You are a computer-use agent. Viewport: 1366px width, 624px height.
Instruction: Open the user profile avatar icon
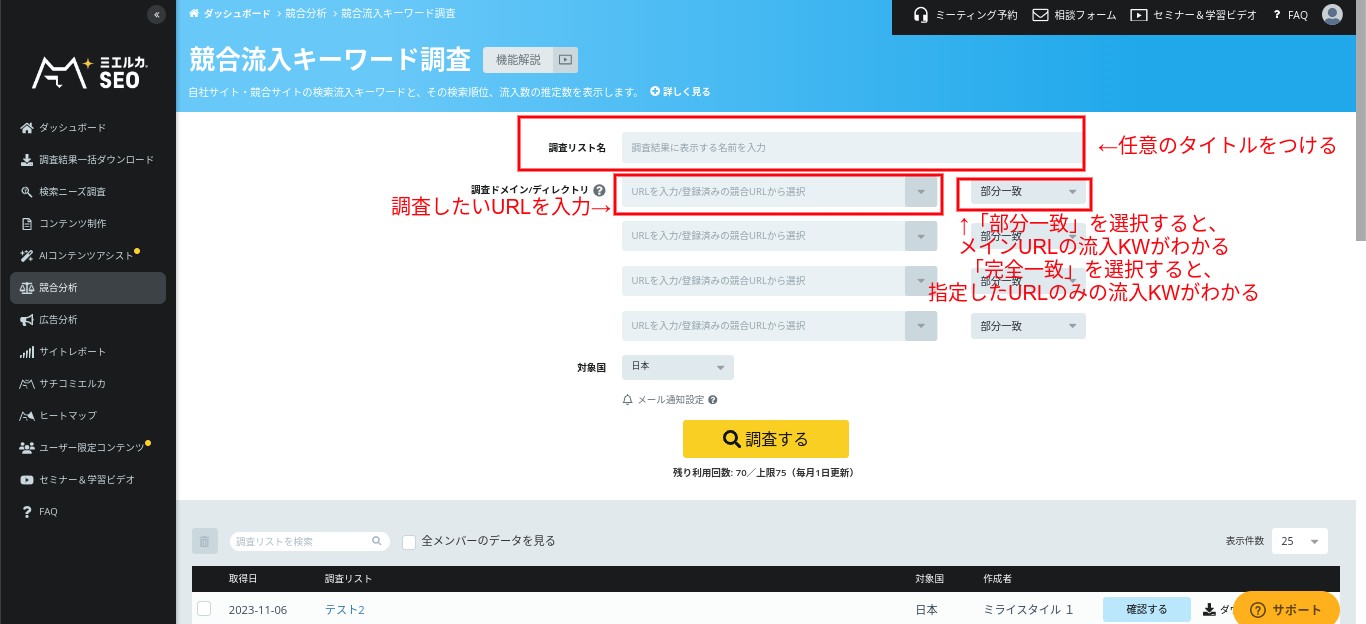[x=1331, y=15]
